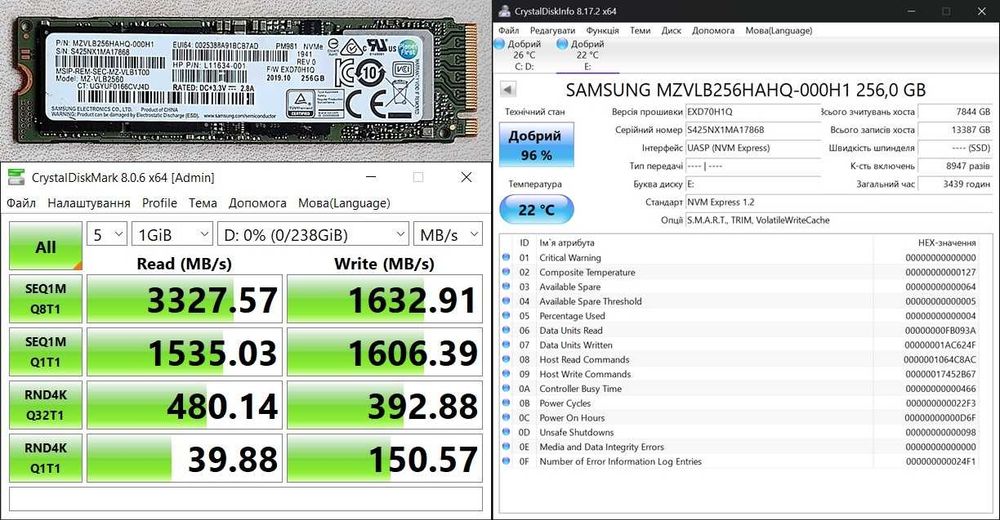This screenshot has width=1000, height=520.
Task: Select the E: disk tab
Action: tap(587, 54)
